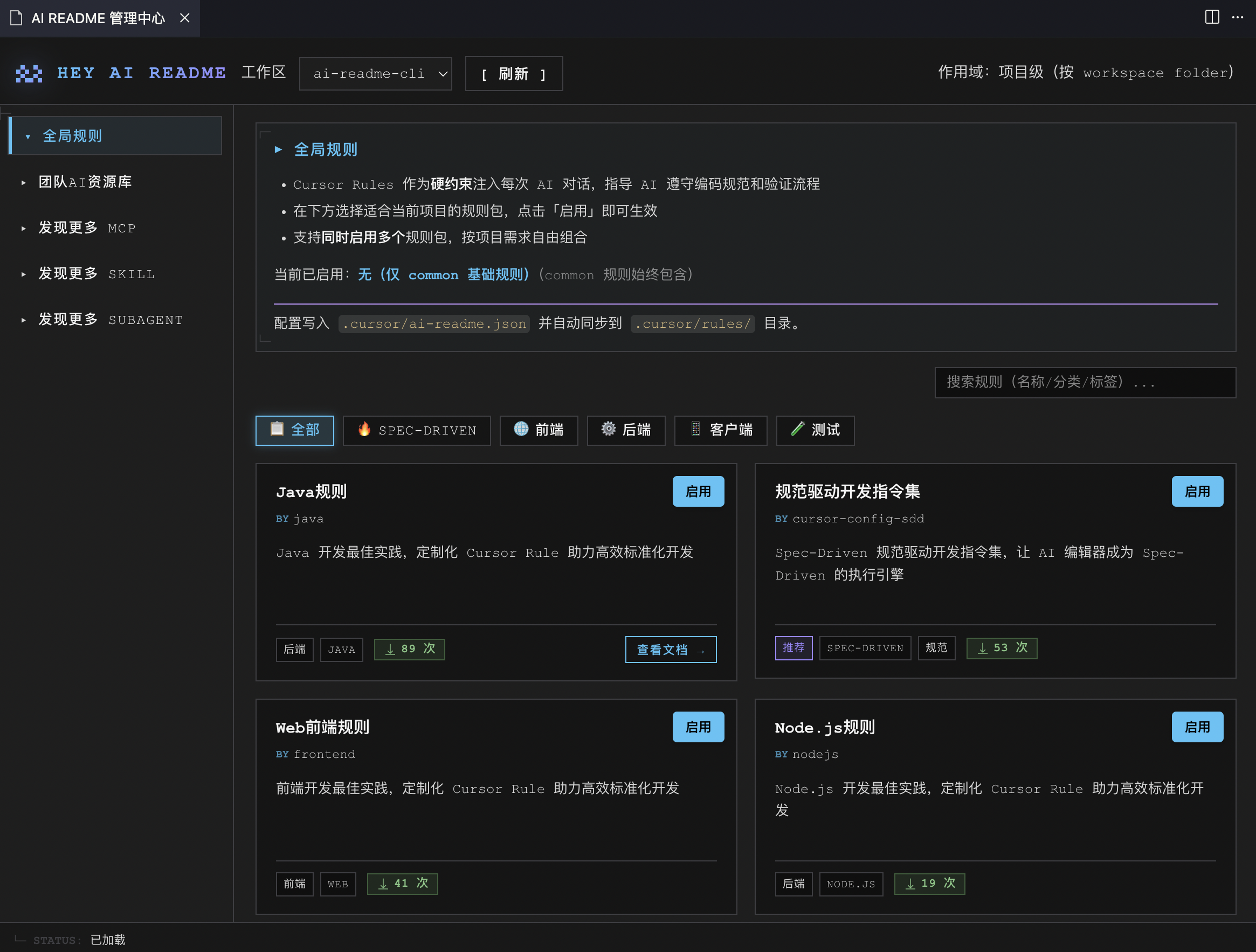Filter rules by 客户端
This screenshot has height=952, width=1256.
pos(721,430)
